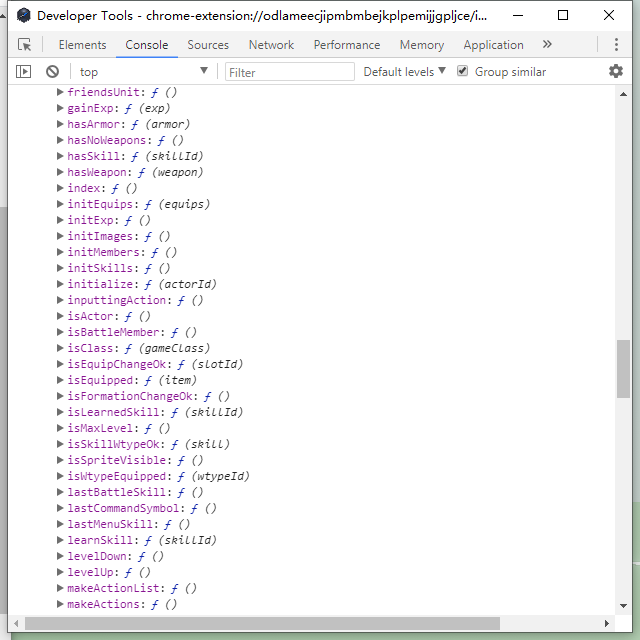Select the learnSkill property name
Screen dimensions: 640x640
[x=100, y=540]
